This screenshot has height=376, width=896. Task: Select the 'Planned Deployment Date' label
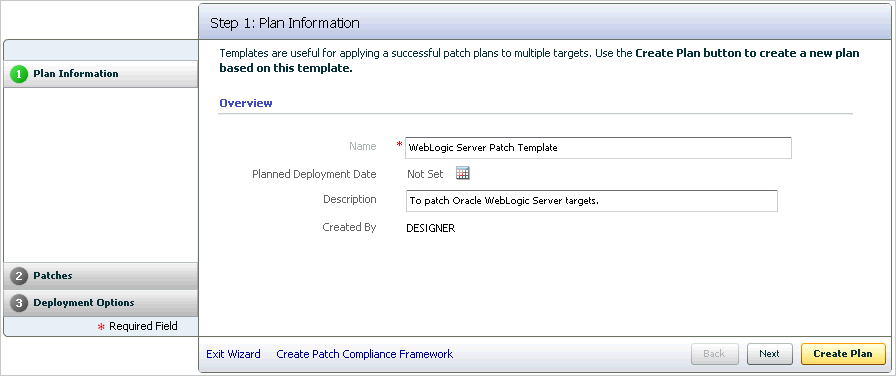coord(314,174)
